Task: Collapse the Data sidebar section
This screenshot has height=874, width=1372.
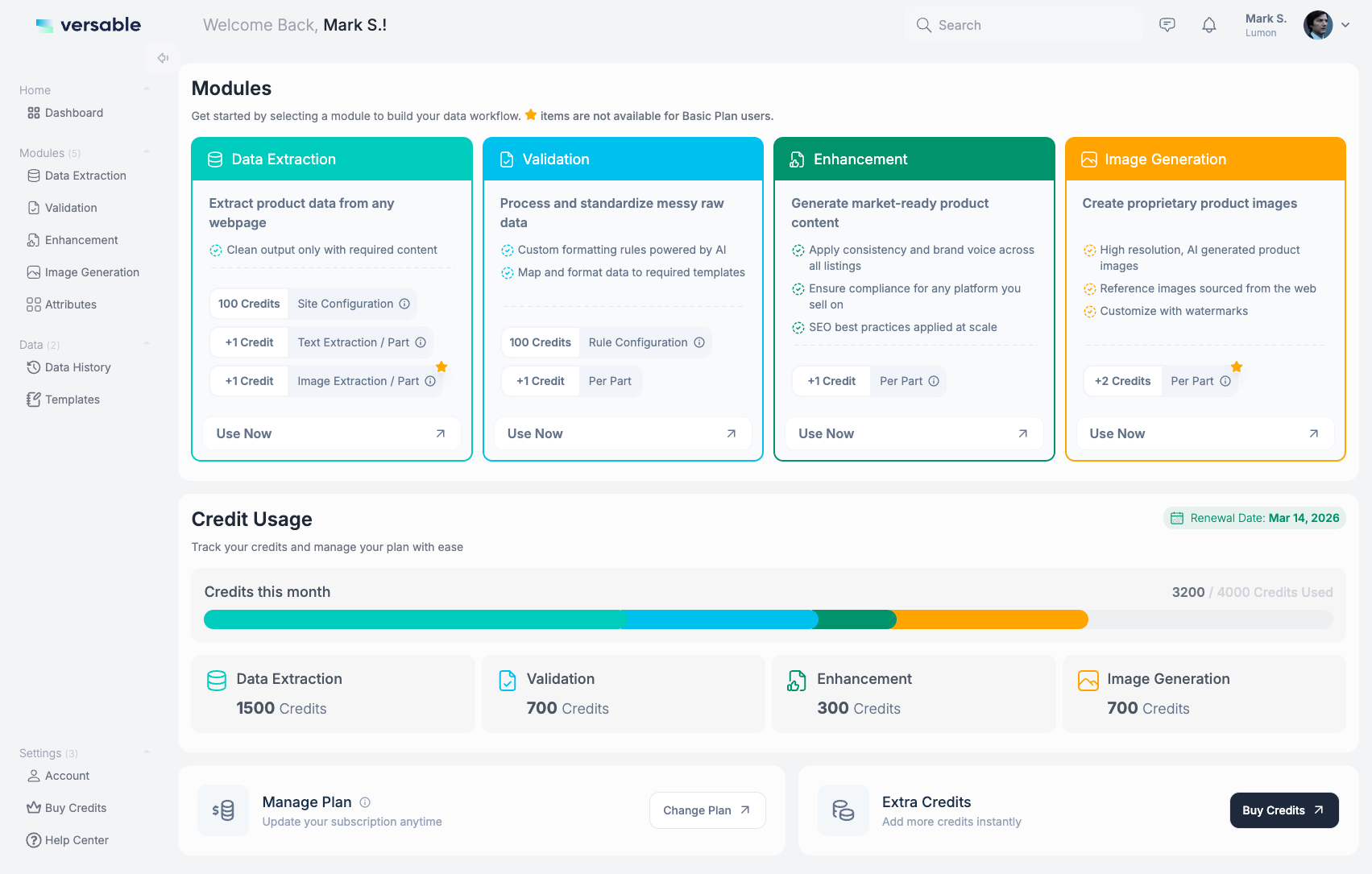Action: point(147,344)
